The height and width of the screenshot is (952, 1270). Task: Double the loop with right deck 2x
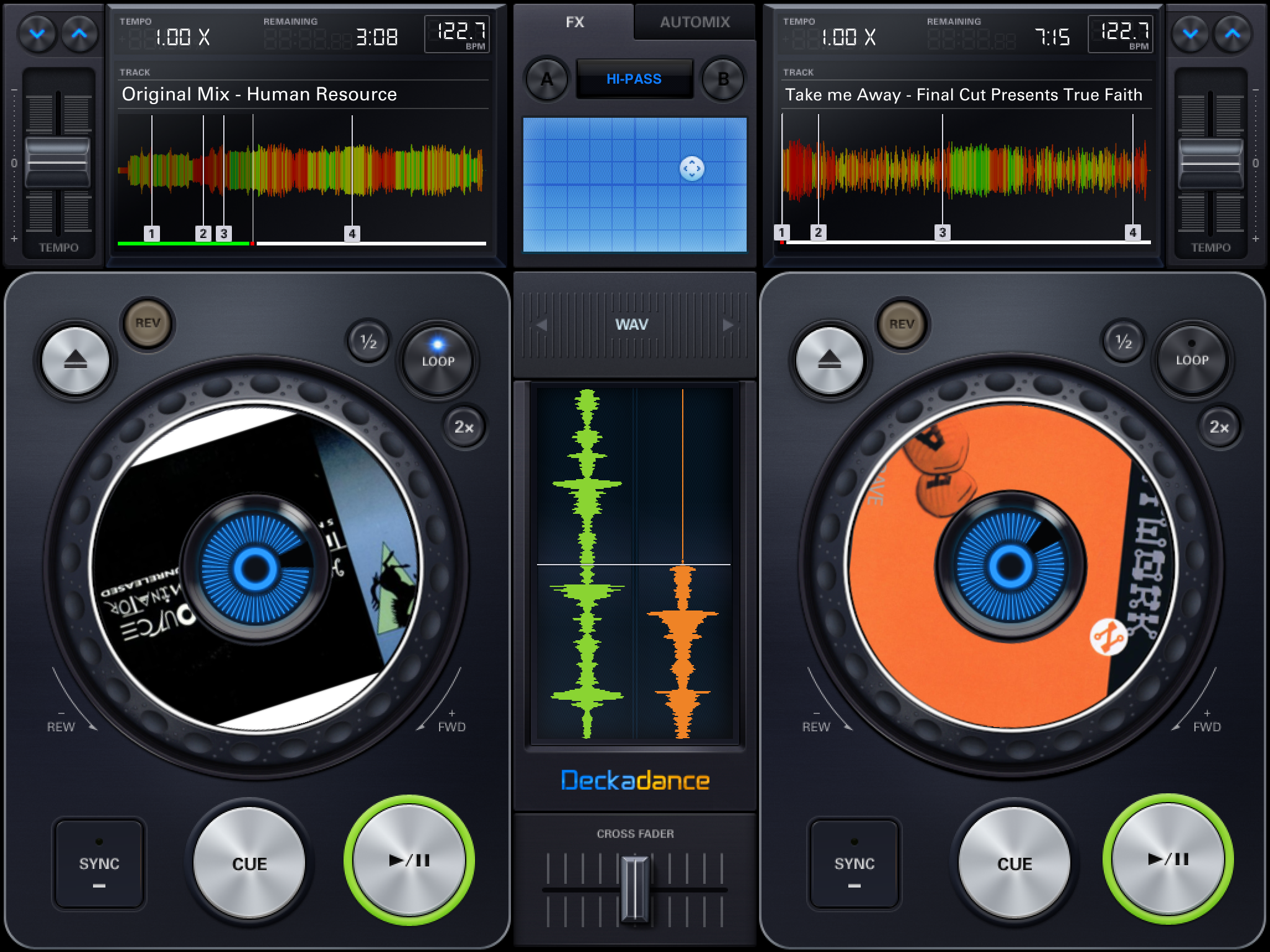click(x=1219, y=427)
